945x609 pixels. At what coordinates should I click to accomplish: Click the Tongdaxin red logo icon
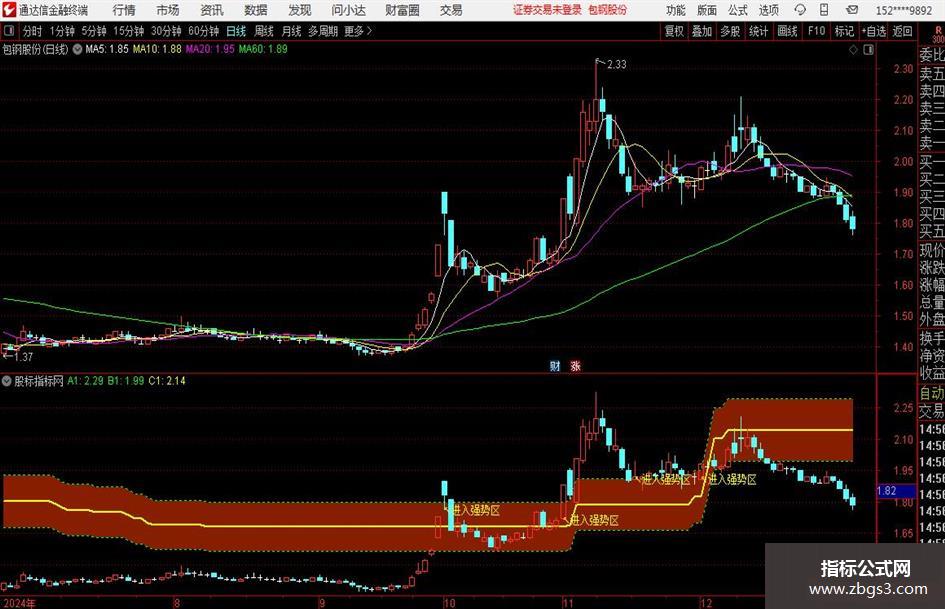[9, 10]
